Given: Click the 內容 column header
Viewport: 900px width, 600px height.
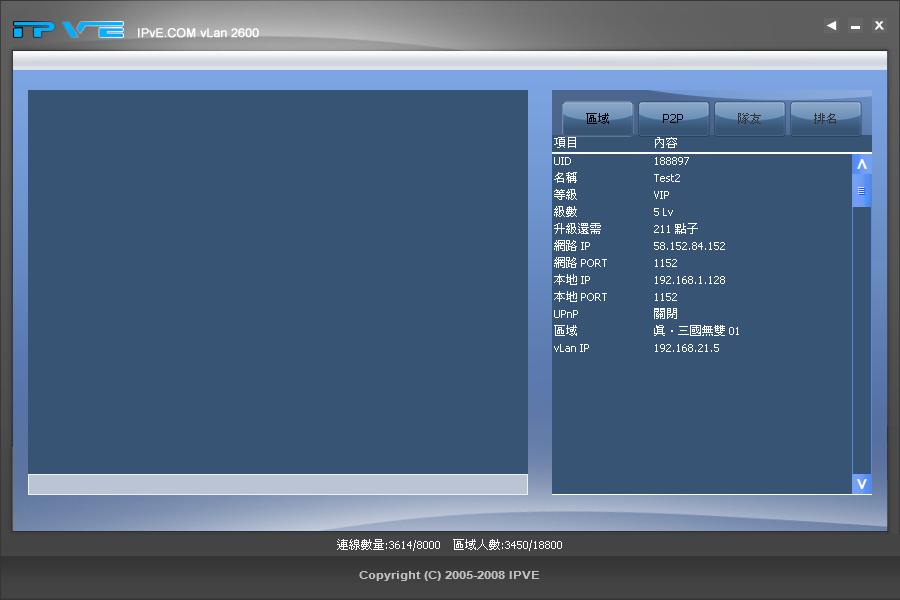Looking at the screenshot, I should tap(665, 142).
